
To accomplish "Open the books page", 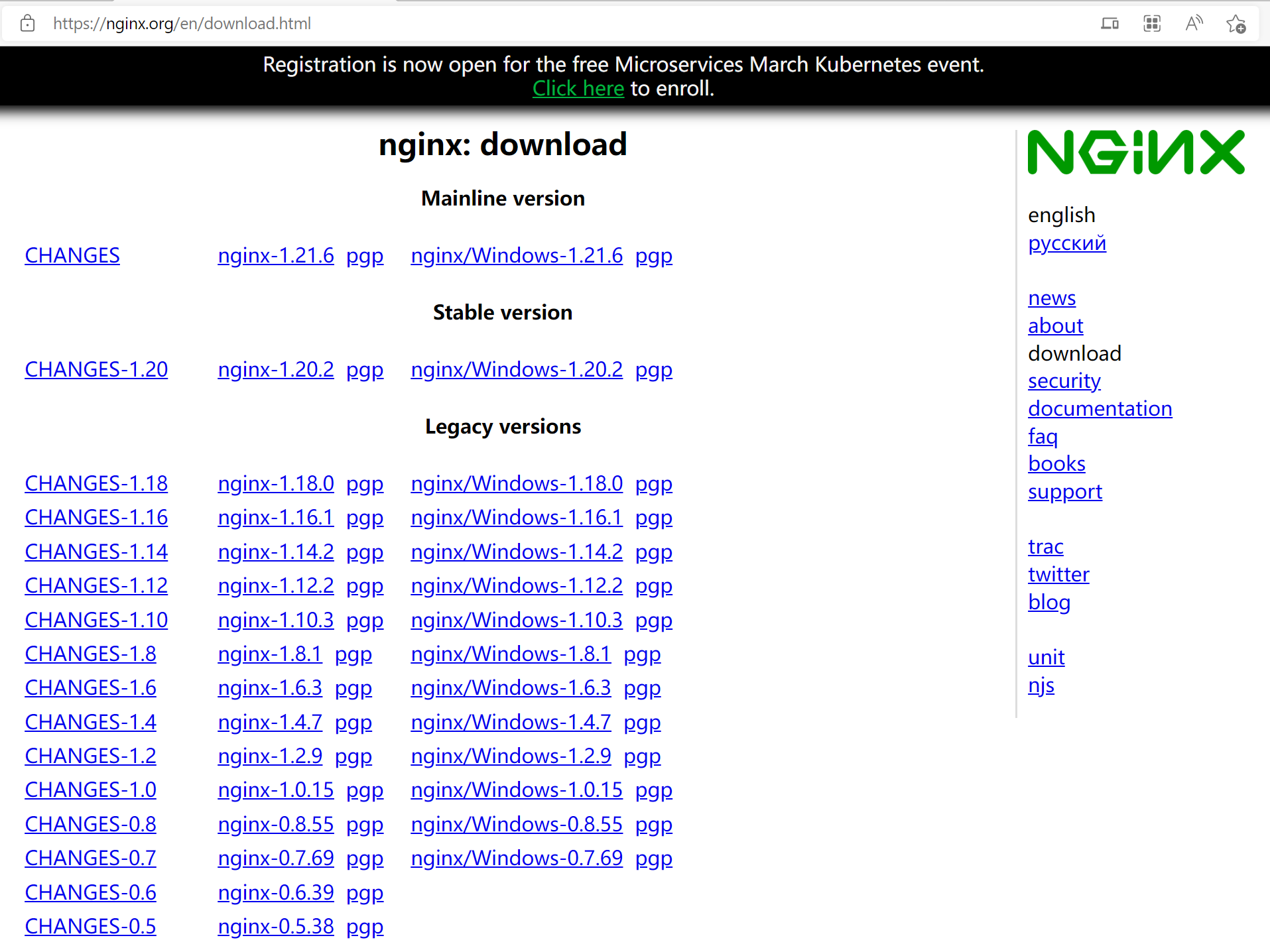I will (x=1056, y=463).
